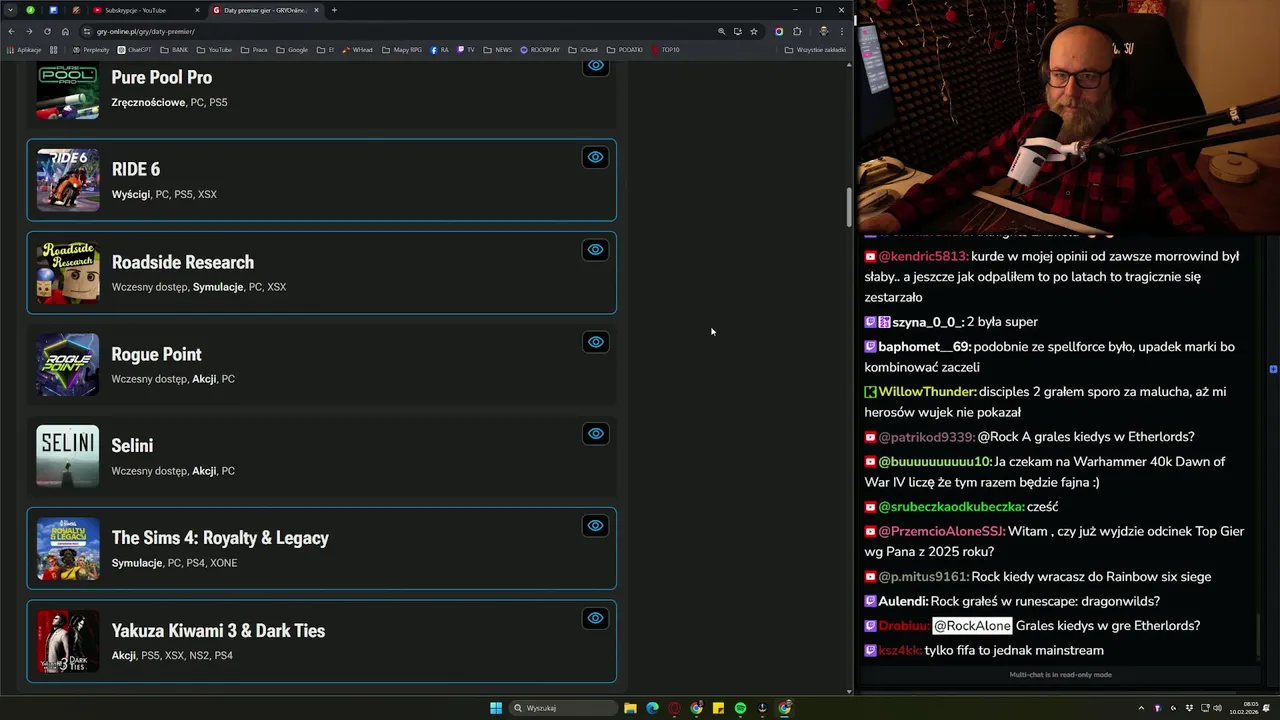This screenshot has height=720, width=1280.
Task: Open the Rogue Point cover thumbnail
Action: pos(68,364)
